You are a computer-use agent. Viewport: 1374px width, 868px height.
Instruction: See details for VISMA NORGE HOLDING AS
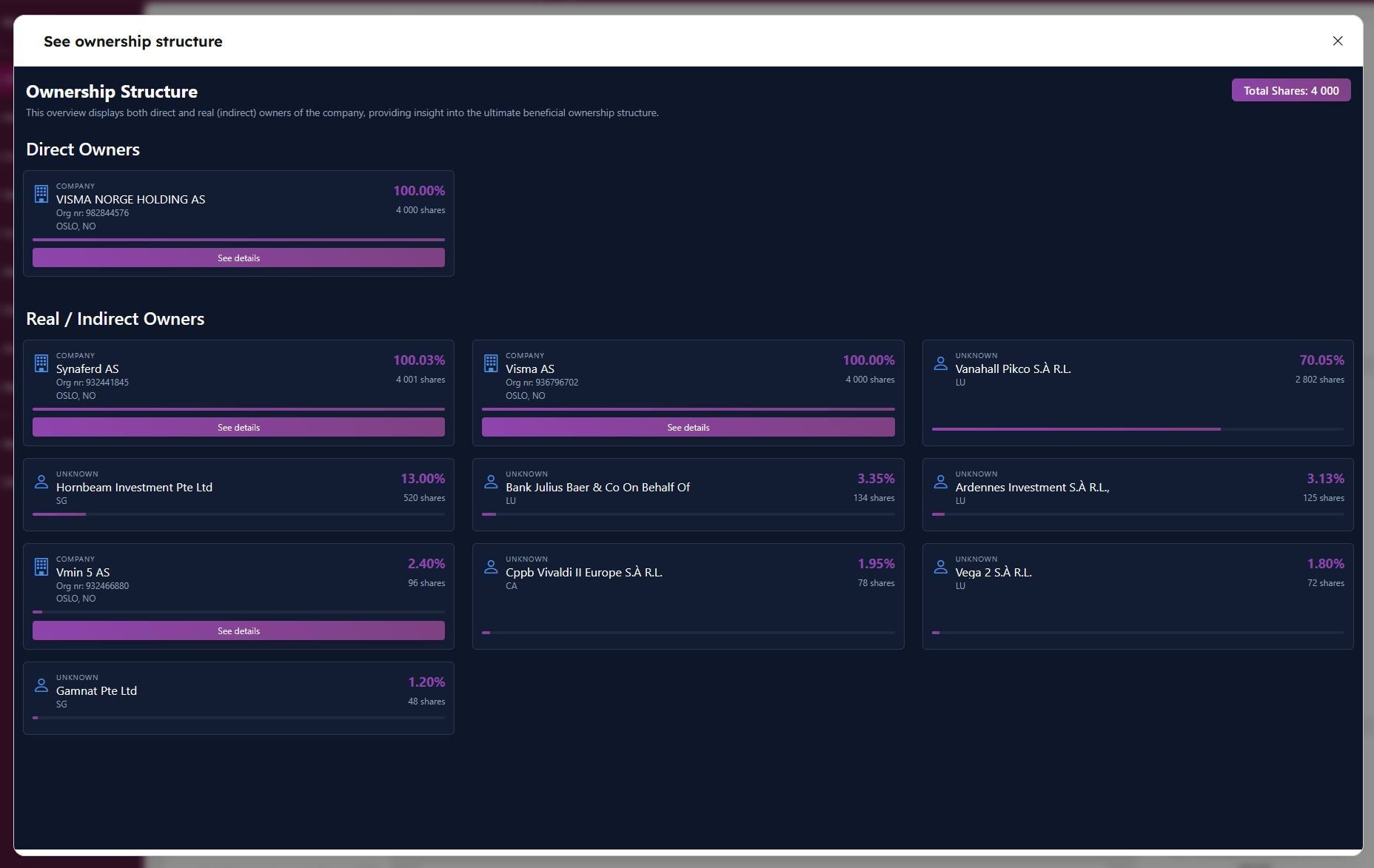click(x=238, y=258)
